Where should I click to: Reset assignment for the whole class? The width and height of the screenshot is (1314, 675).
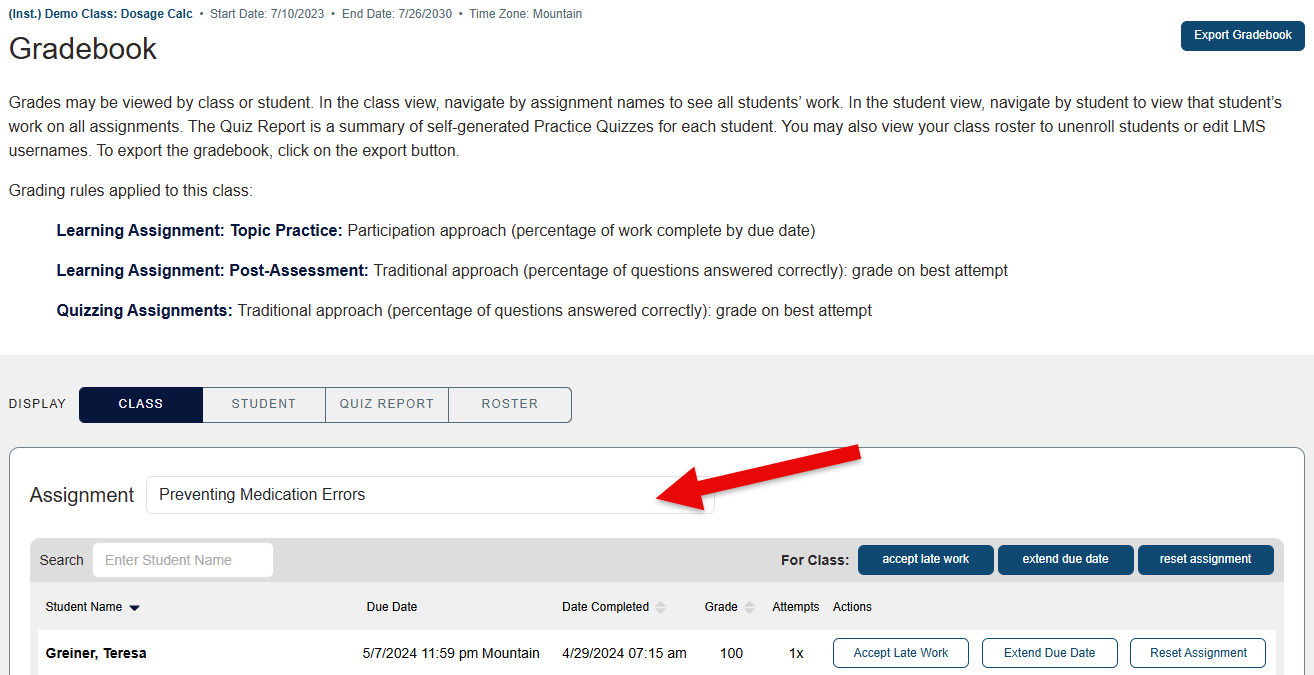tap(1205, 559)
